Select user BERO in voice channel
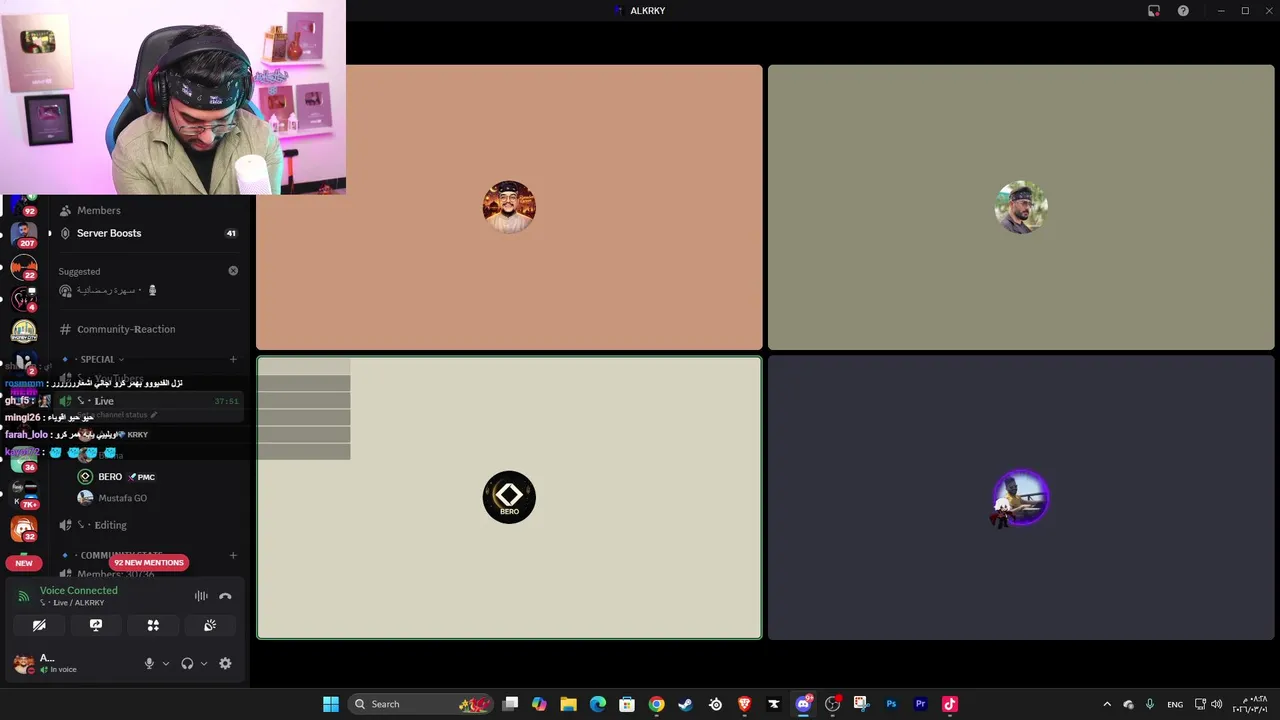This screenshot has width=1280, height=720. click(x=110, y=477)
